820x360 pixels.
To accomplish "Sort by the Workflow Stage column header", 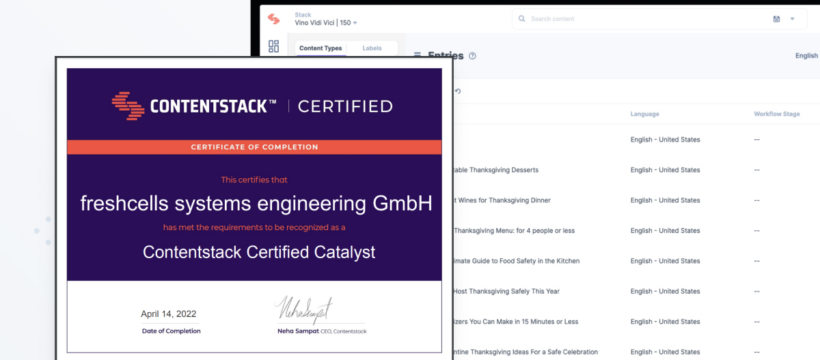I will pos(777,114).
